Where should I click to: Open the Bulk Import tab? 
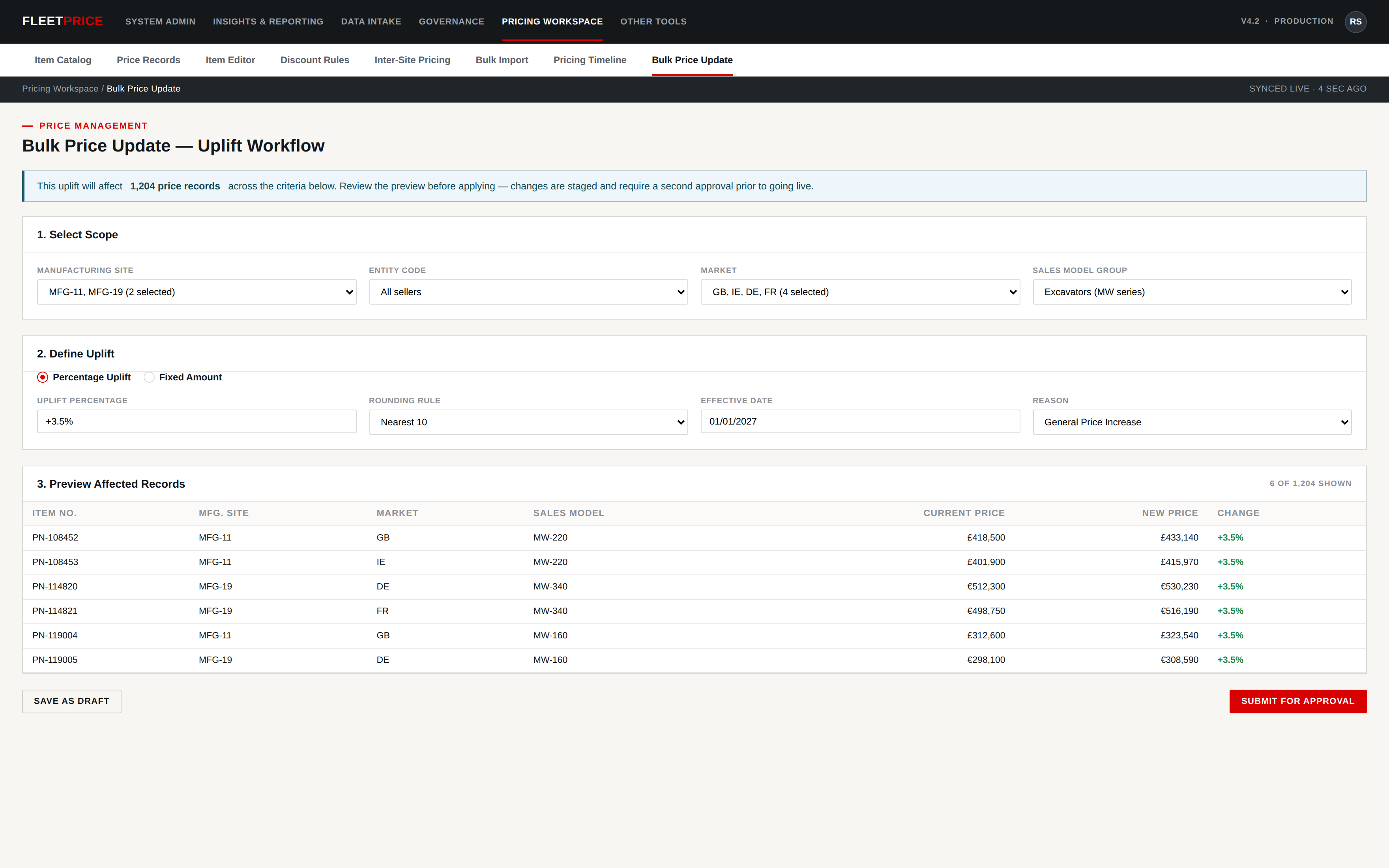[502, 60]
